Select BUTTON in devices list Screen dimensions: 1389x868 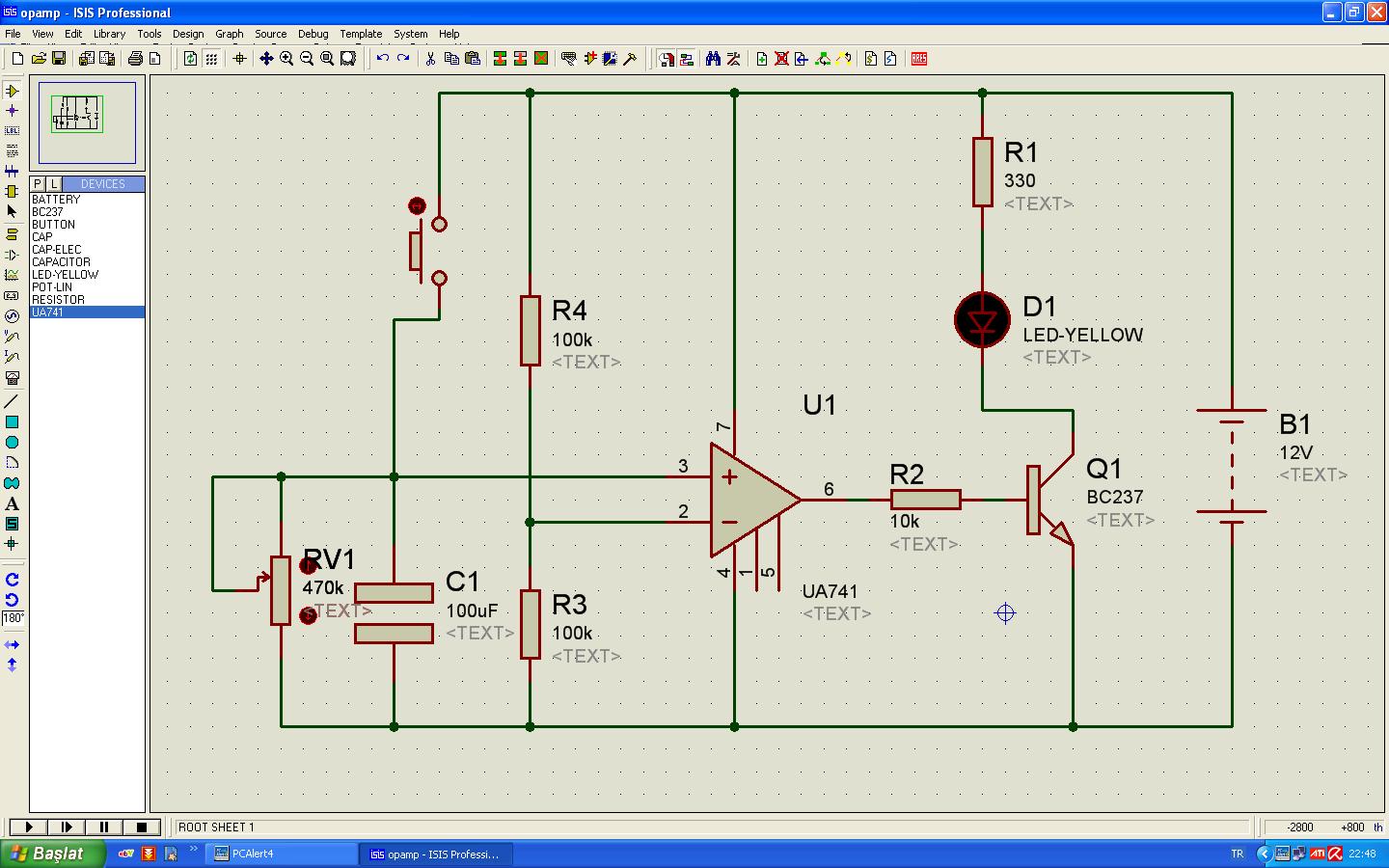click(x=87, y=225)
